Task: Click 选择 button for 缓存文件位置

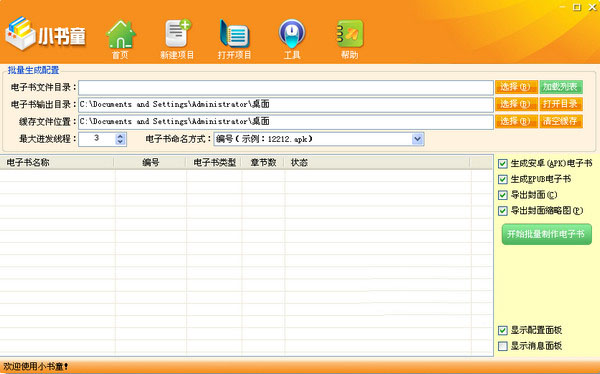Action: (x=516, y=121)
